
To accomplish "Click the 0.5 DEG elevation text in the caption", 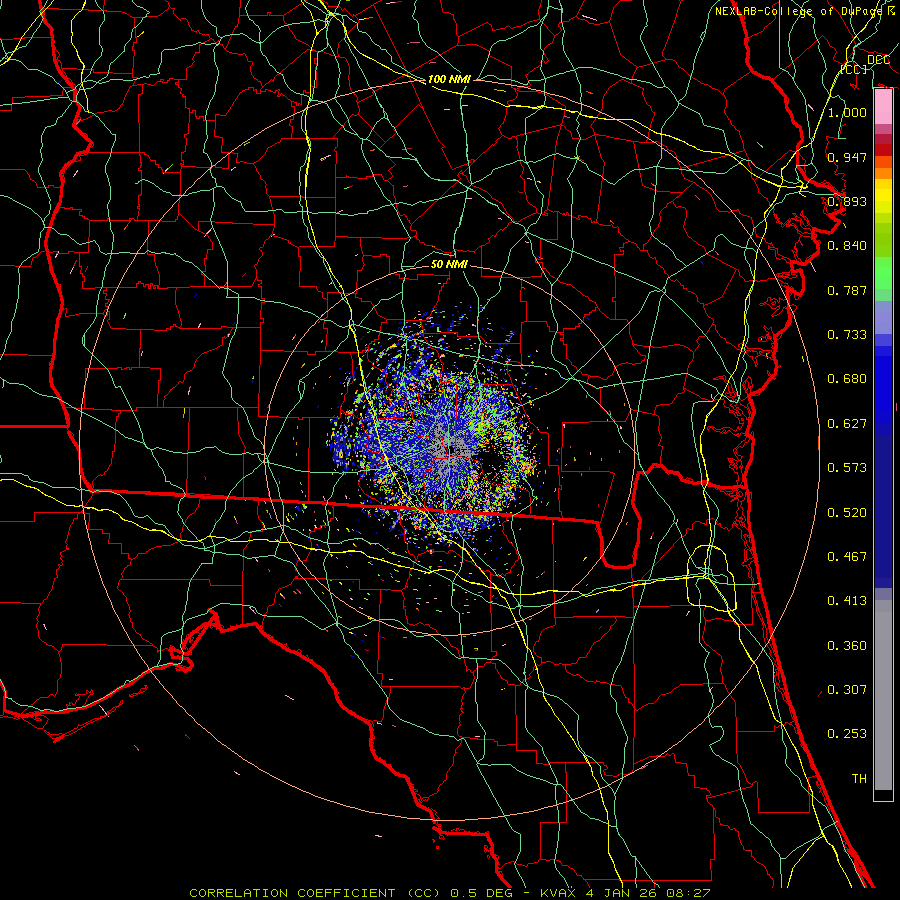I will 483,893.
